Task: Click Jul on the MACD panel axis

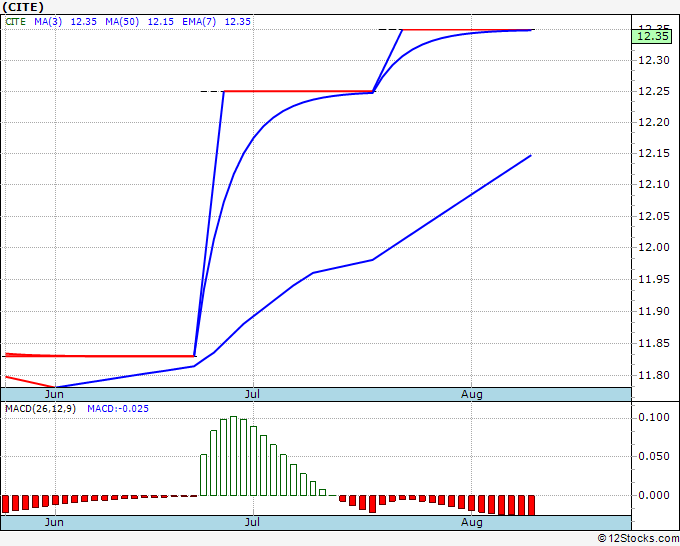Action: point(252,522)
